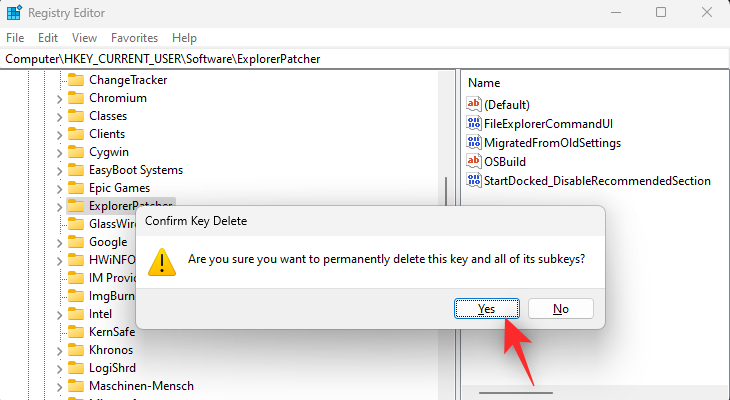Click the registry path address bar

pyautogui.click(x=365, y=59)
